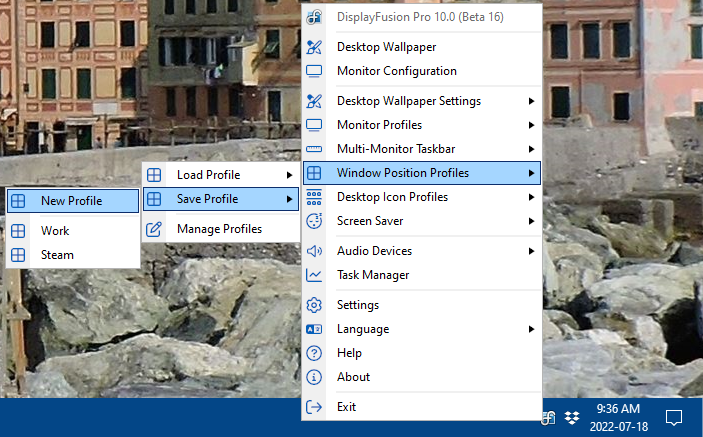This screenshot has height=437, width=703.
Task: Click Load Profile menu label
Action: tap(208, 175)
